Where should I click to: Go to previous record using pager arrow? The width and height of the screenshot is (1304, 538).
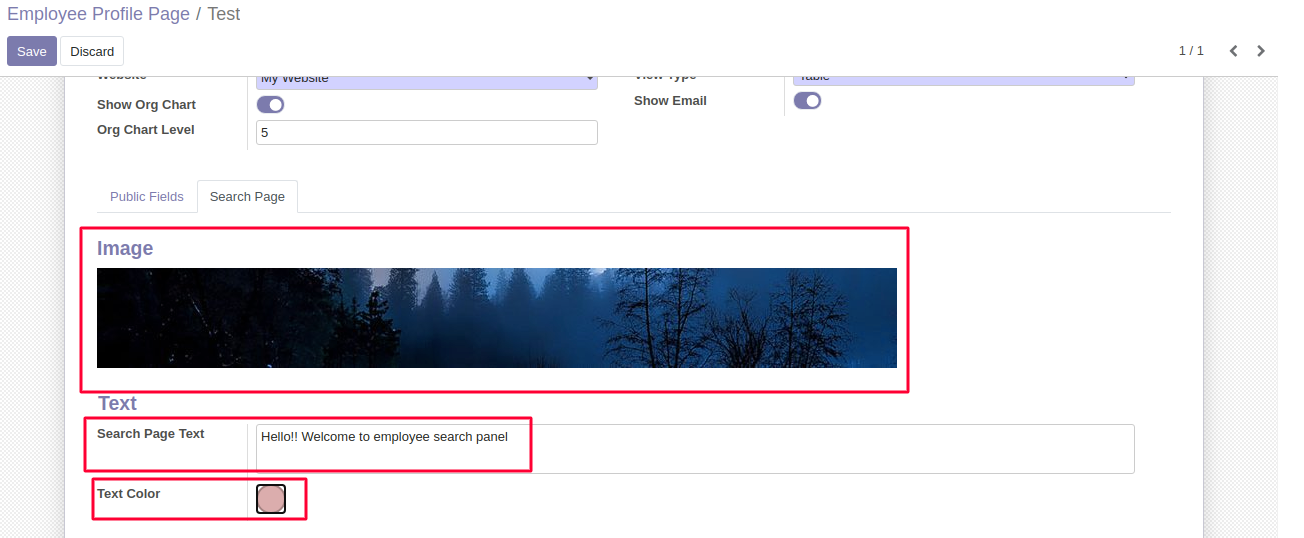pyautogui.click(x=1233, y=51)
